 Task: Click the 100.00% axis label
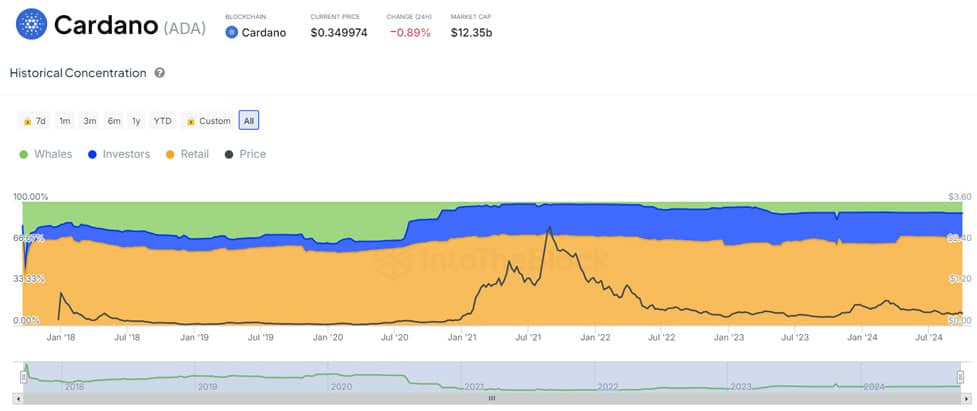[31, 197]
